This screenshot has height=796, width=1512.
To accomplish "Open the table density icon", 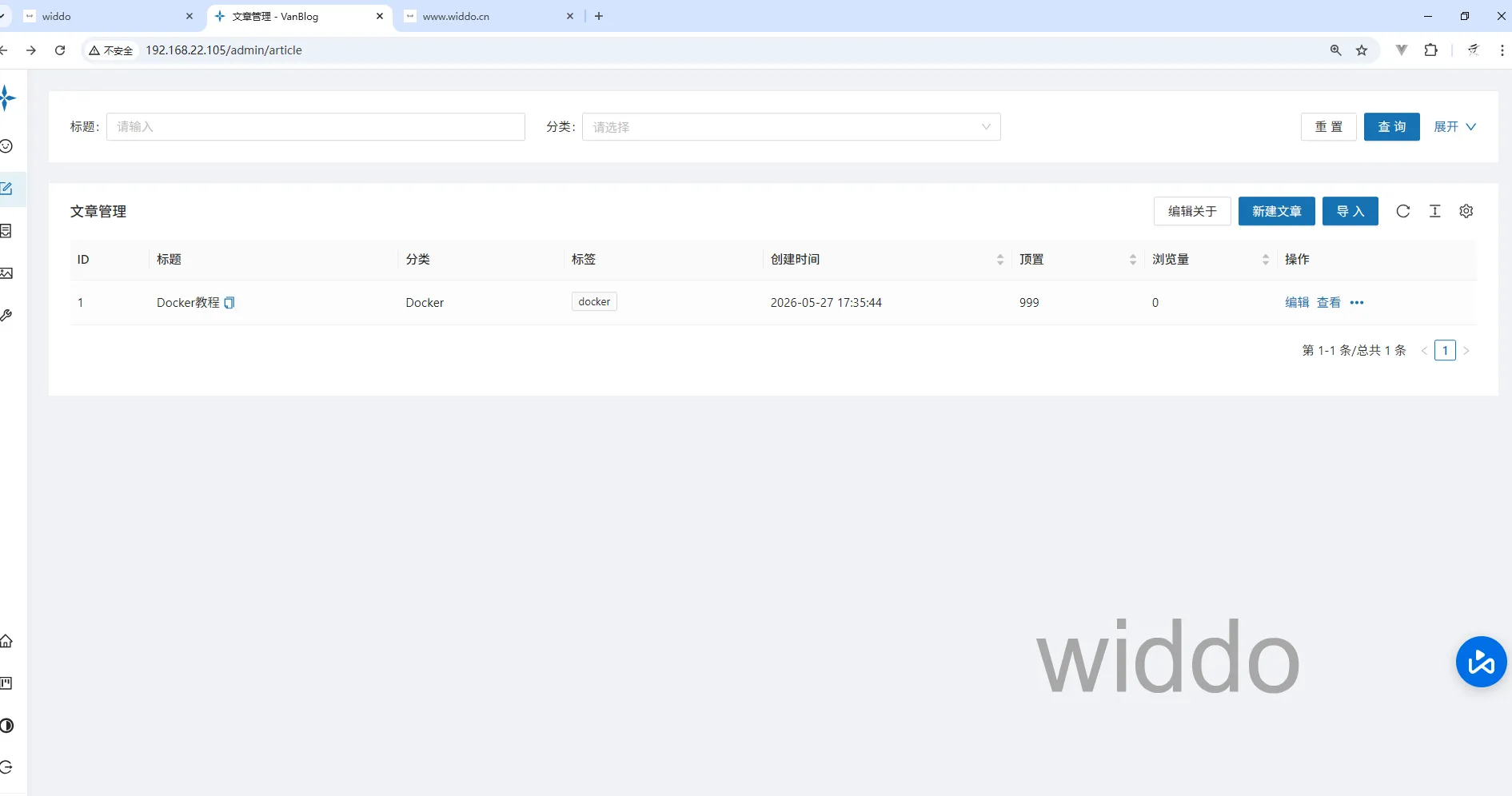I will pos(1435,211).
